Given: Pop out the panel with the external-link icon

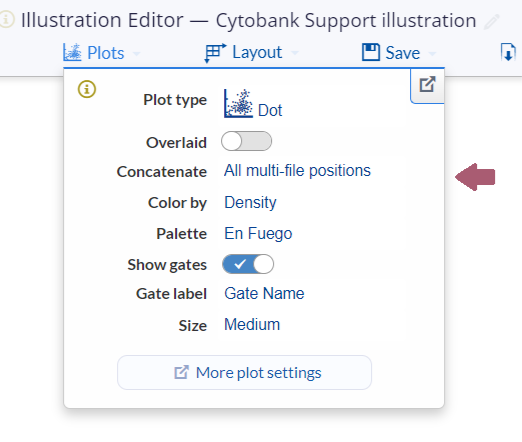Looking at the screenshot, I should click(427, 85).
